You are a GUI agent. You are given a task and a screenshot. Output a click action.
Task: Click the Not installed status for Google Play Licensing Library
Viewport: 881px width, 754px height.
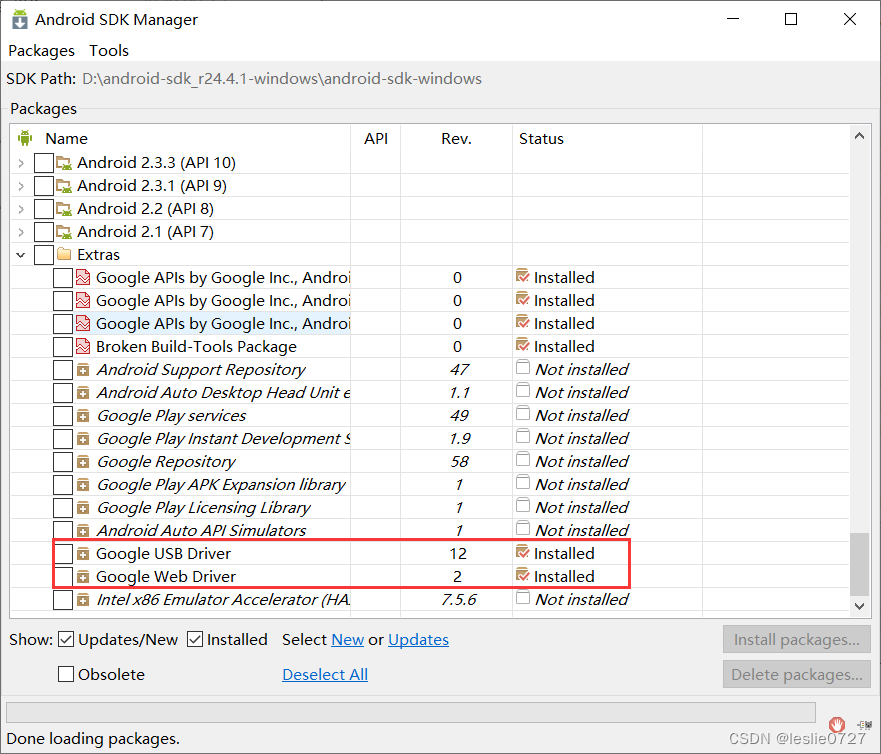582,507
